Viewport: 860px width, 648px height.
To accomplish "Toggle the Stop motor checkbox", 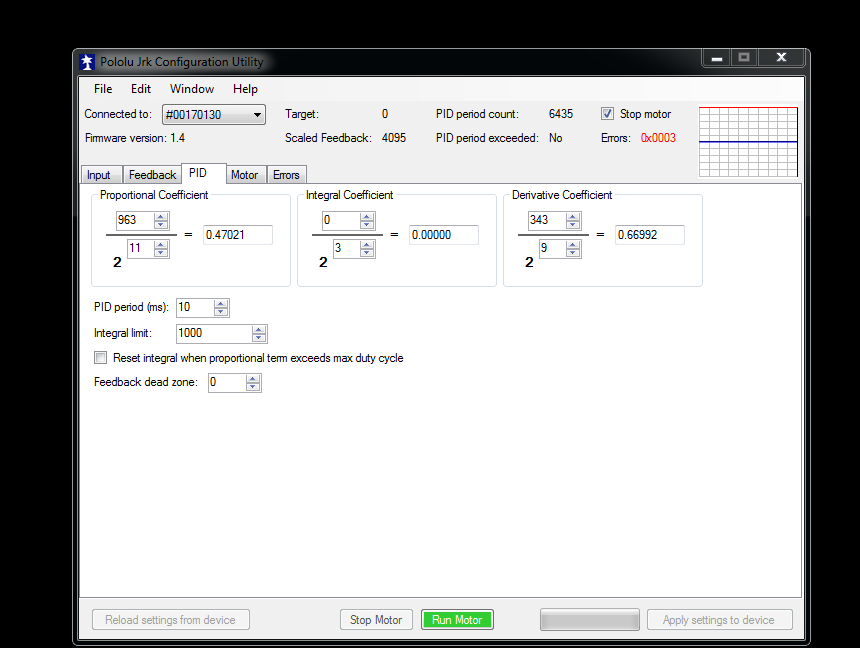I will tap(607, 114).
